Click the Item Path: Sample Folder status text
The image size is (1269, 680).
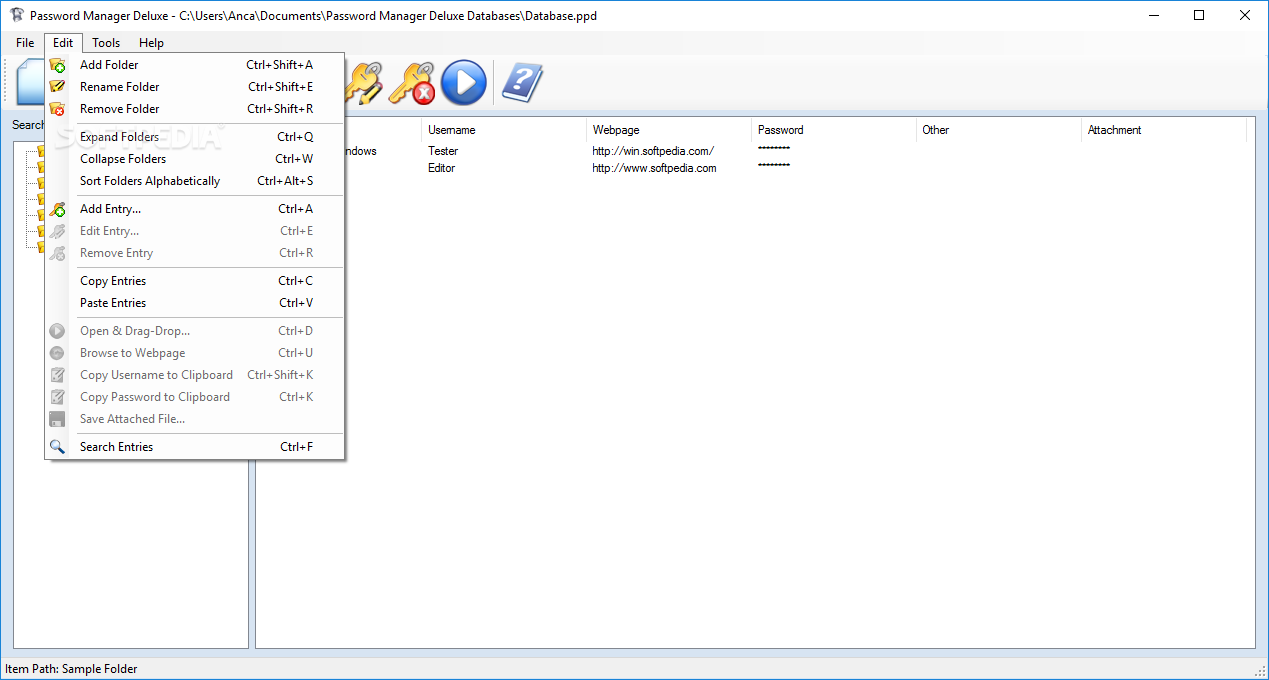[71, 669]
